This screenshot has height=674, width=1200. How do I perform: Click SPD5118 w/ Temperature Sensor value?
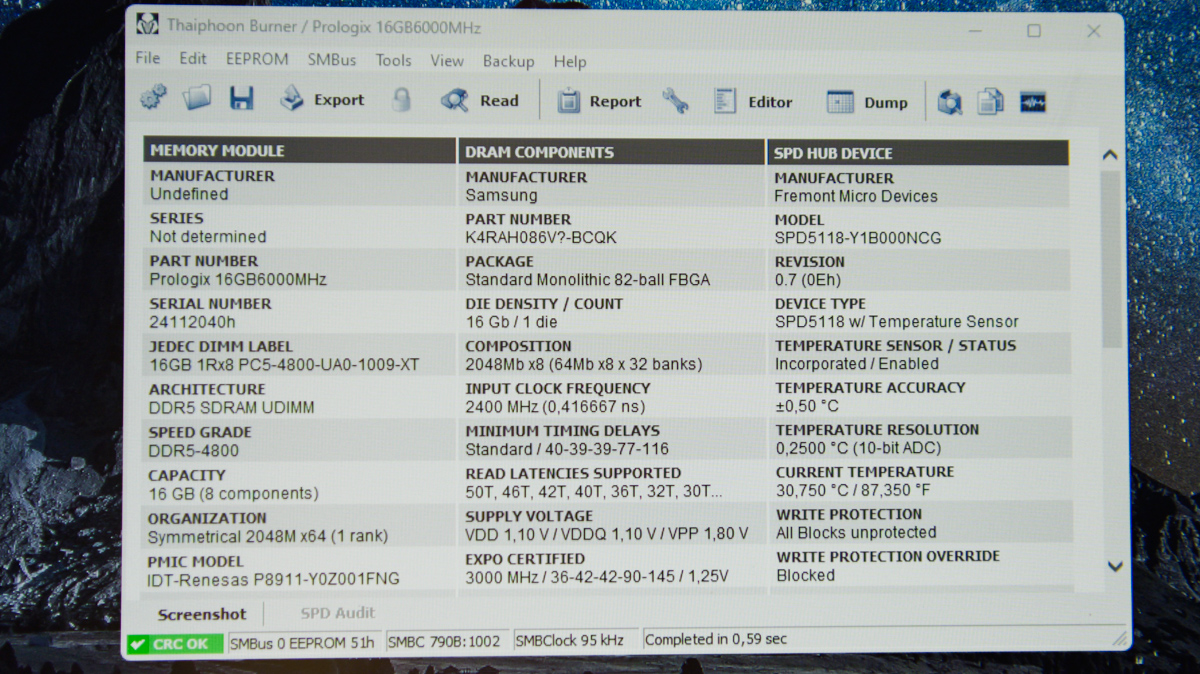pyautogui.click(x=896, y=322)
